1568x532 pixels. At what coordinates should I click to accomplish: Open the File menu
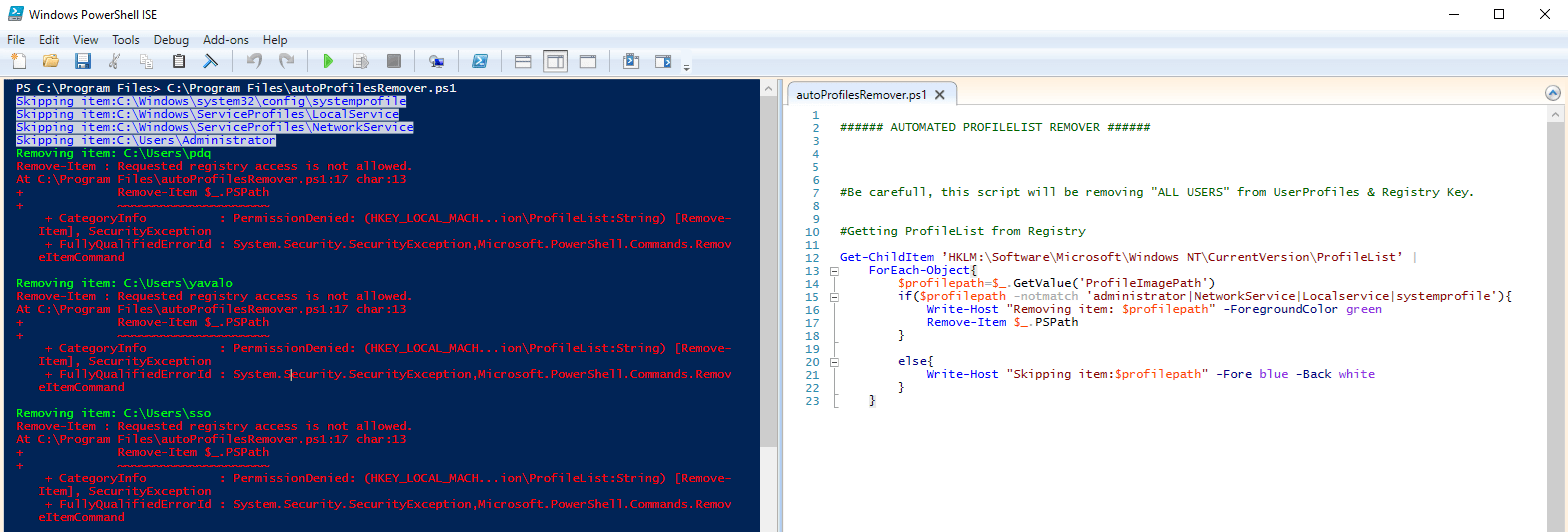(x=16, y=40)
